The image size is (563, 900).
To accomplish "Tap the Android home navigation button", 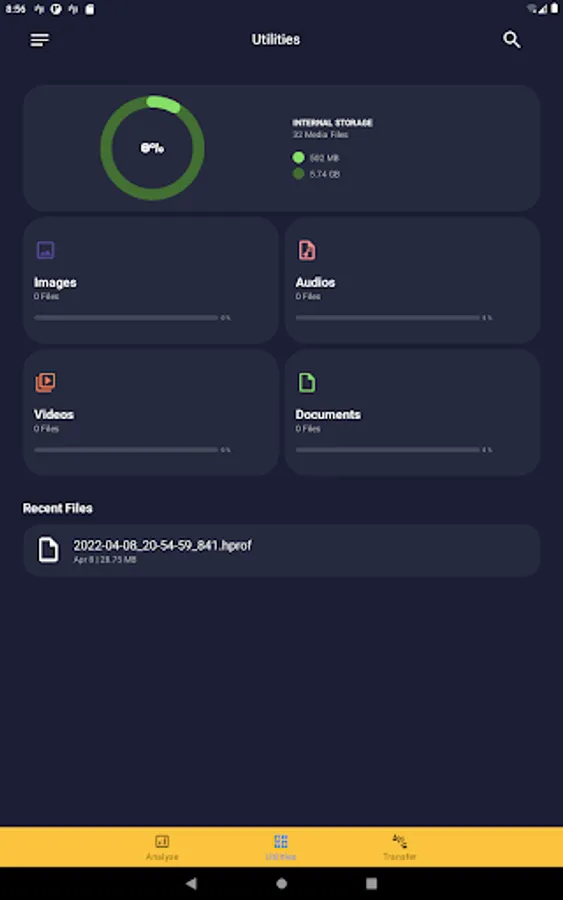I will point(281,883).
